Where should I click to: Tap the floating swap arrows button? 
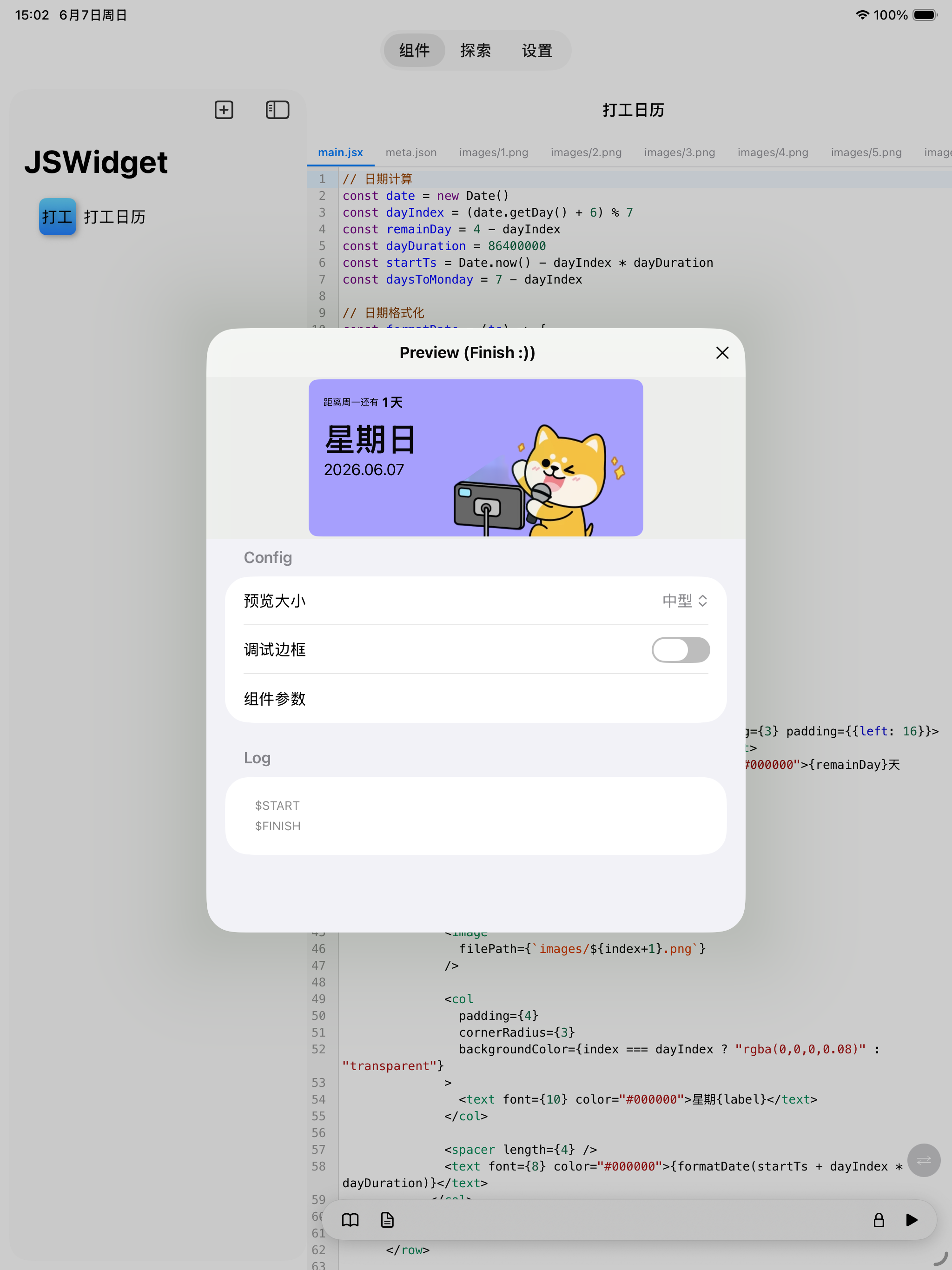[923, 1160]
